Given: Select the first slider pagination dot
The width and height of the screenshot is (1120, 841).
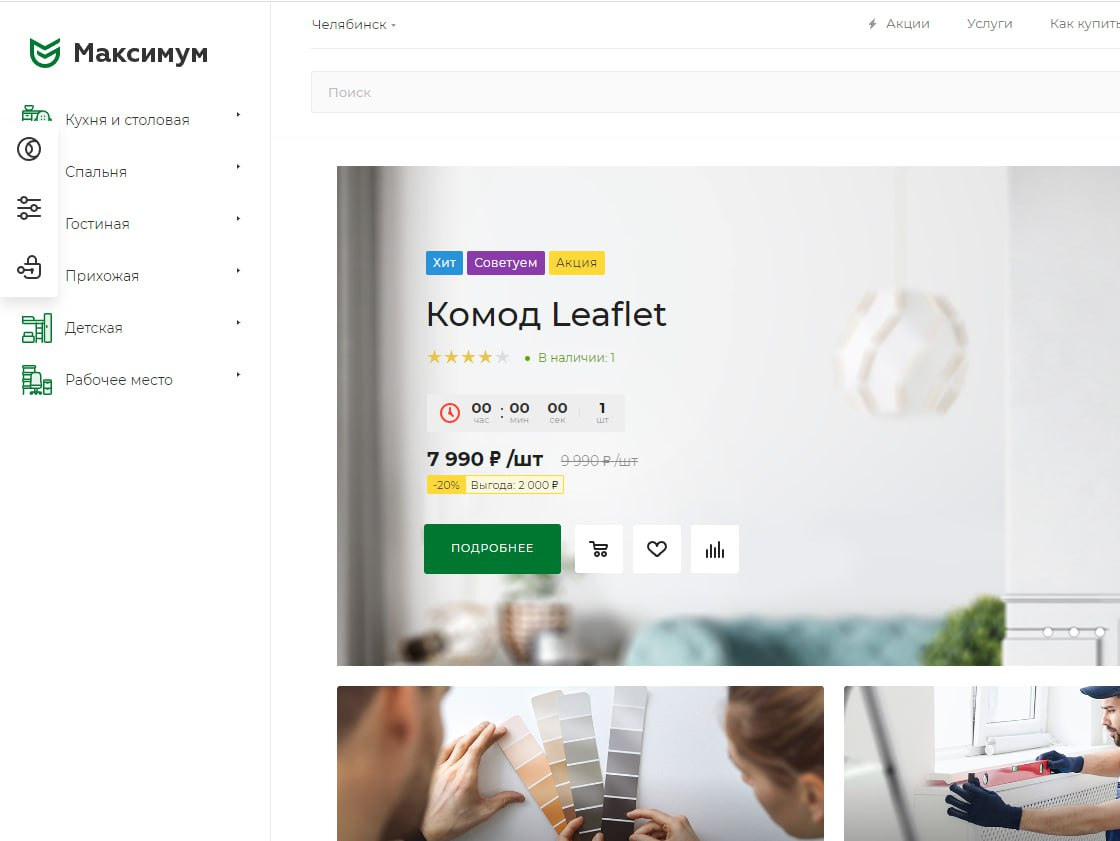Looking at the screenshot, I should [1048, 632].
